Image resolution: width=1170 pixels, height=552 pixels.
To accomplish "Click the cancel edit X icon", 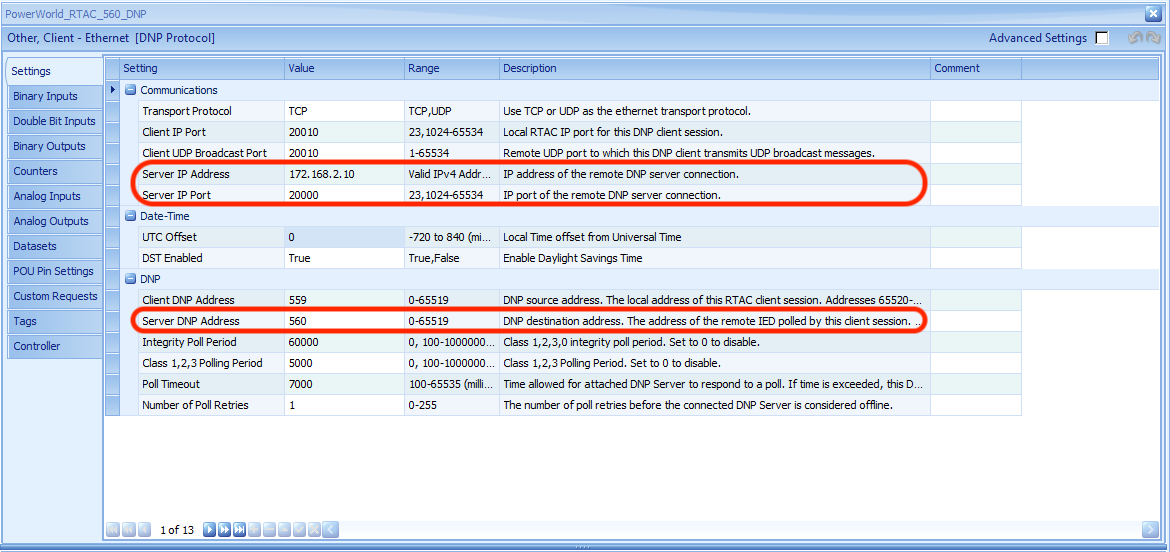I will 314,530.
